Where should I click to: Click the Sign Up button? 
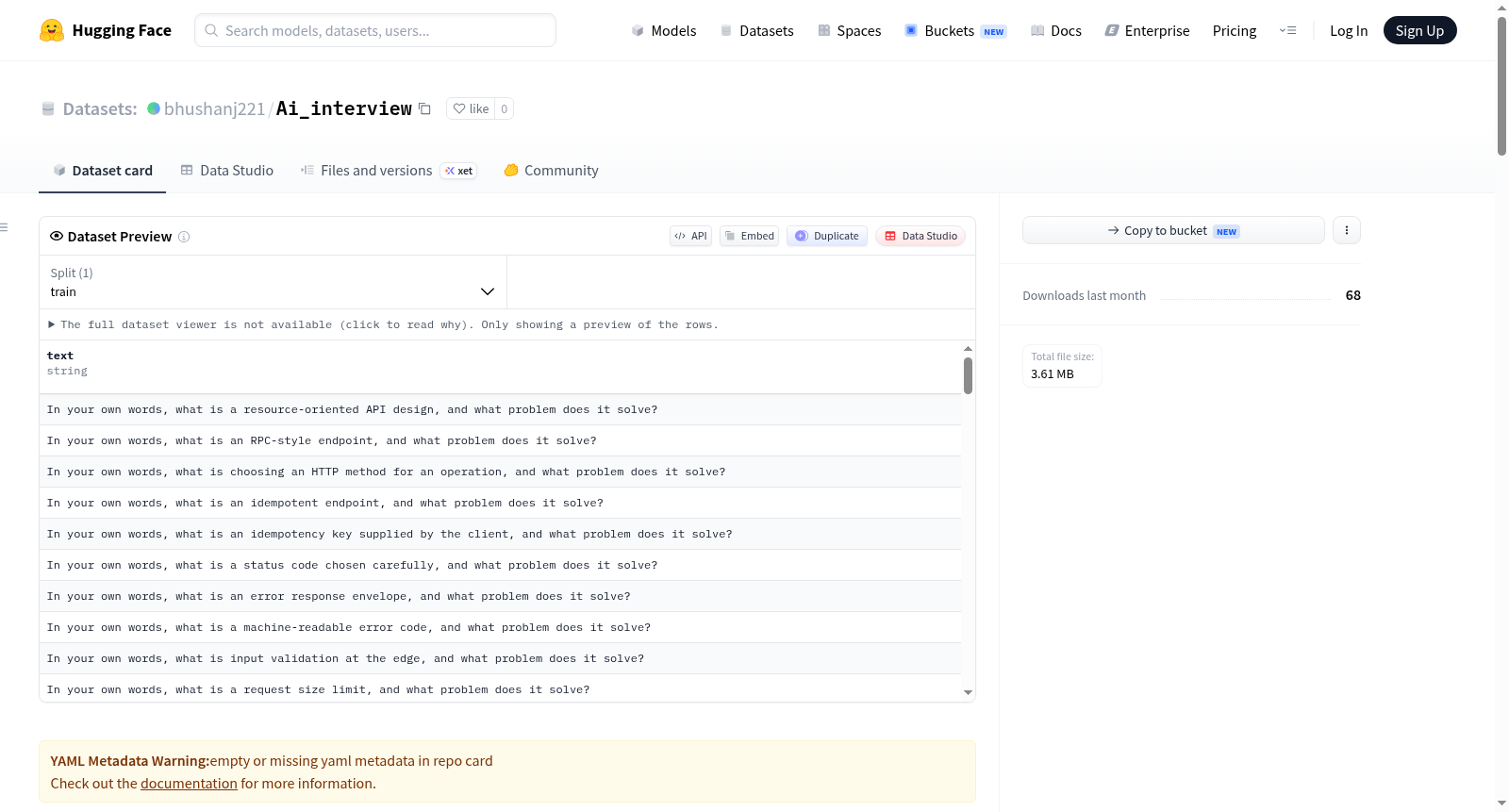[1420, 30]
